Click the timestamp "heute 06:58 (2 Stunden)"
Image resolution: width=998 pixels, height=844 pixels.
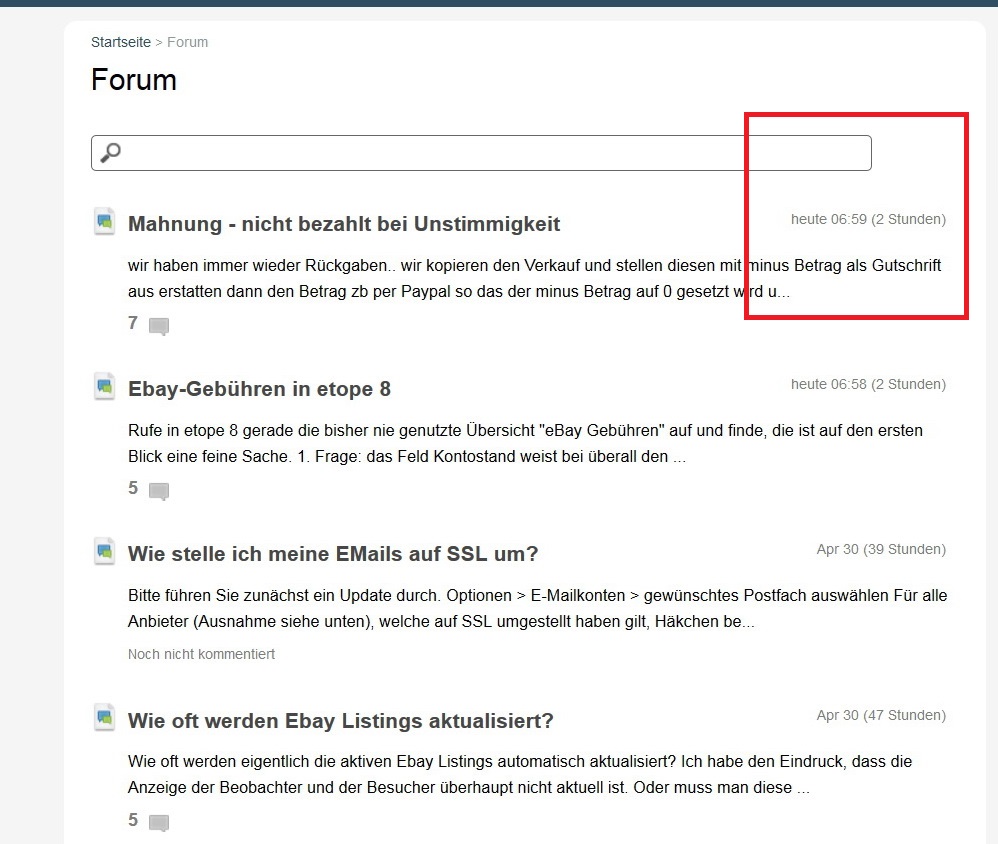(x=867, y=384)
